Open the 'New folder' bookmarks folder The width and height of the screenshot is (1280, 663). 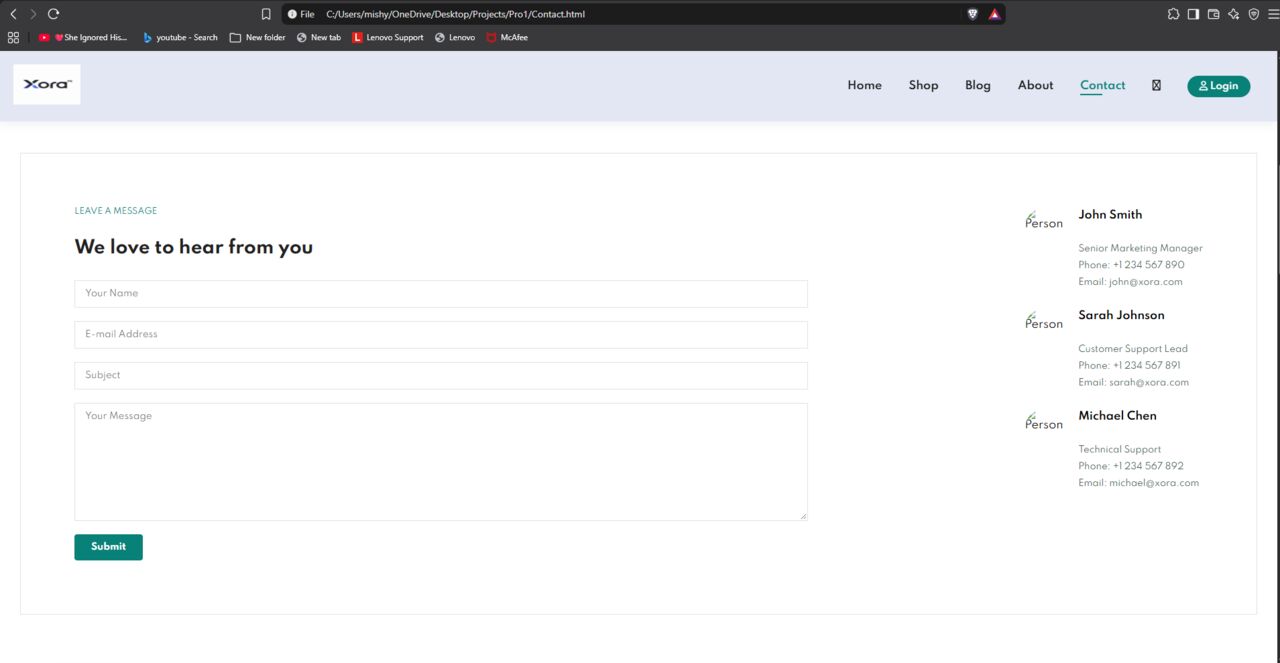257,37
